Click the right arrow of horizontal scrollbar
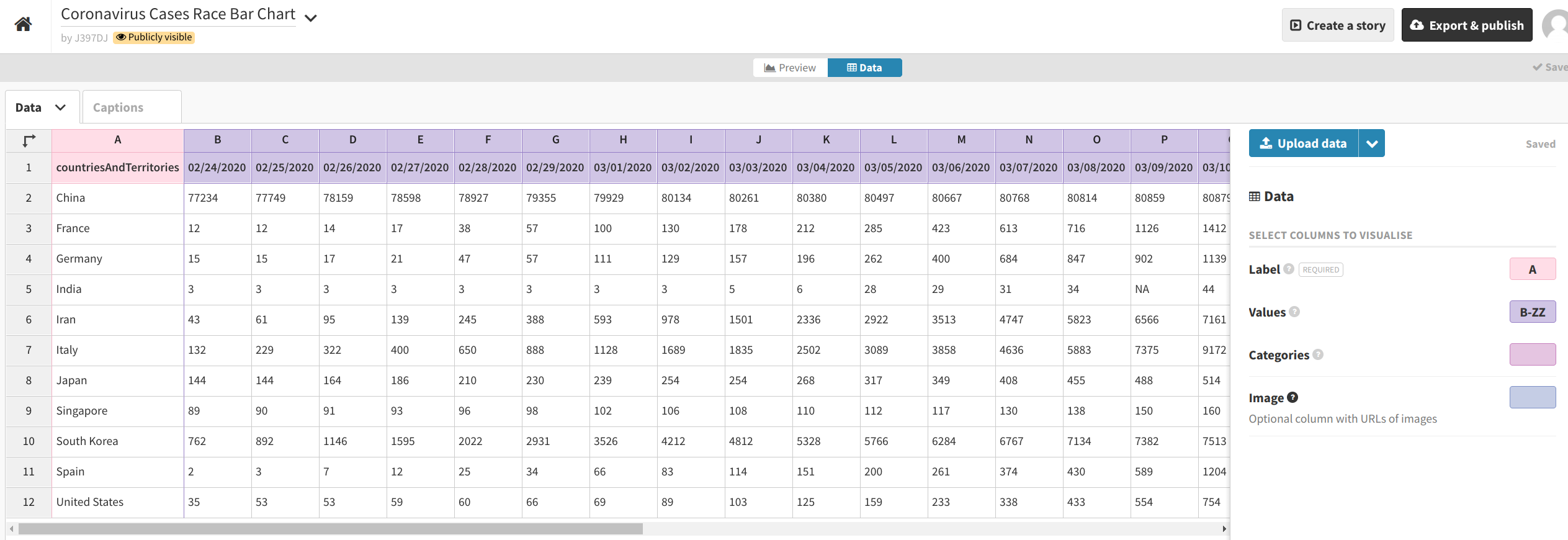1568x540 pixels. [1224, 529]
